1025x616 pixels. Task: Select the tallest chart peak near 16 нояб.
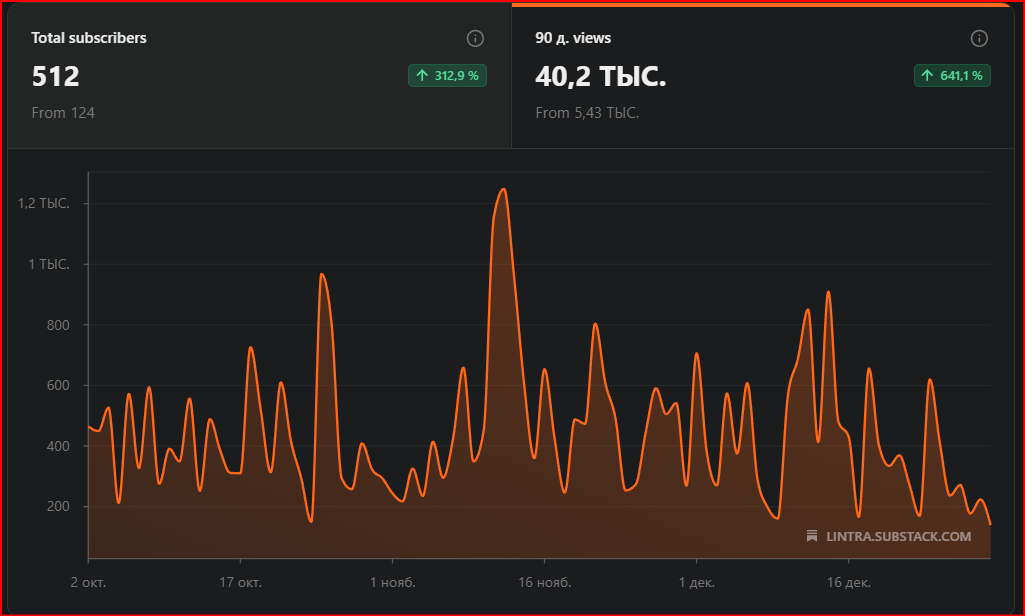point(503,190)
